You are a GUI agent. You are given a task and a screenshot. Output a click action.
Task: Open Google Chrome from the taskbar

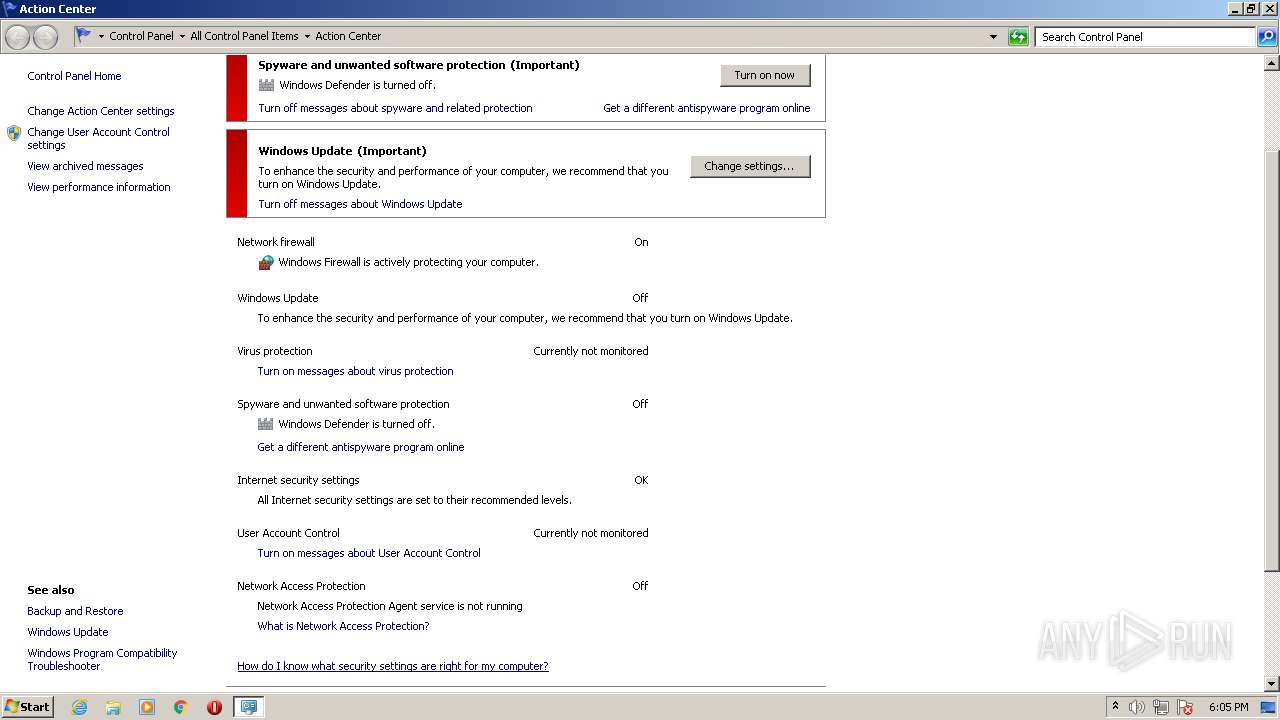coord(181,707)
